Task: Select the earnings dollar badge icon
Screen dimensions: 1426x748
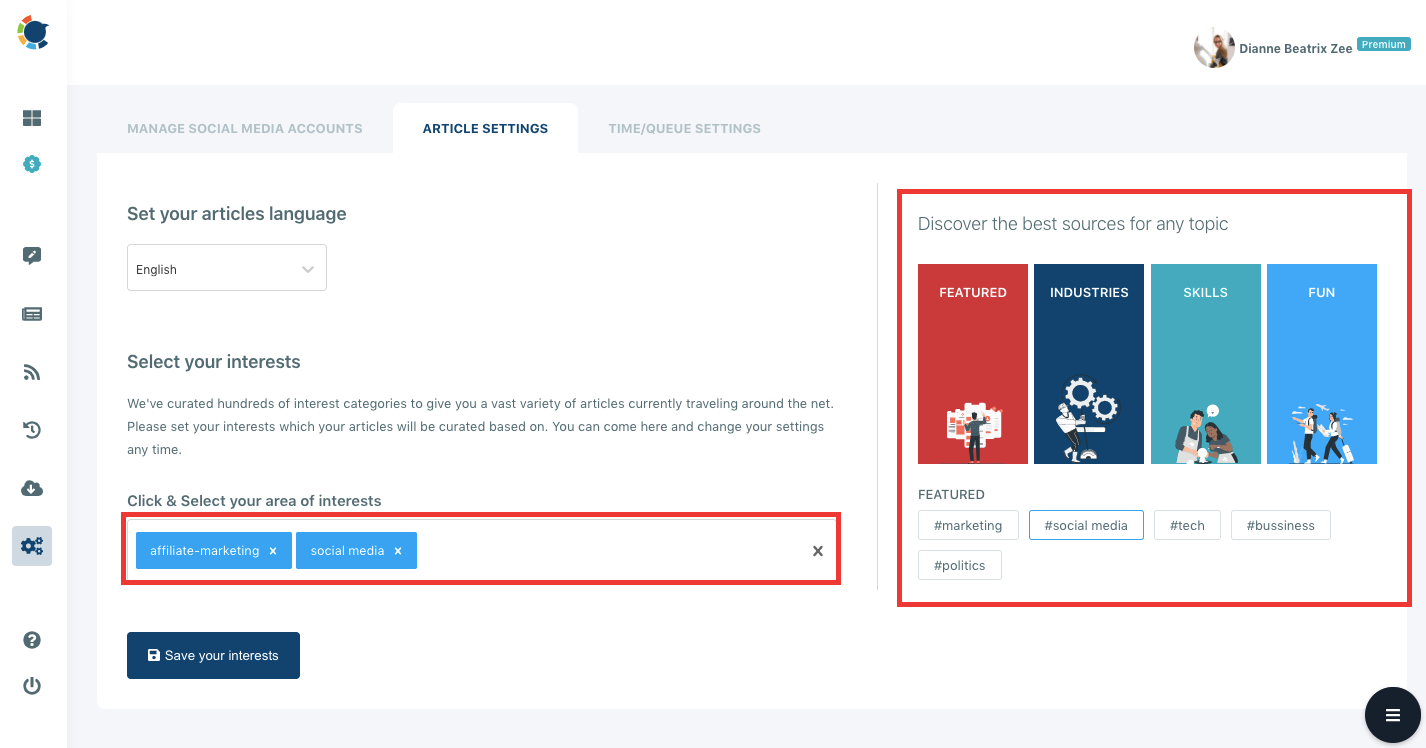Action: coord(31,164)
